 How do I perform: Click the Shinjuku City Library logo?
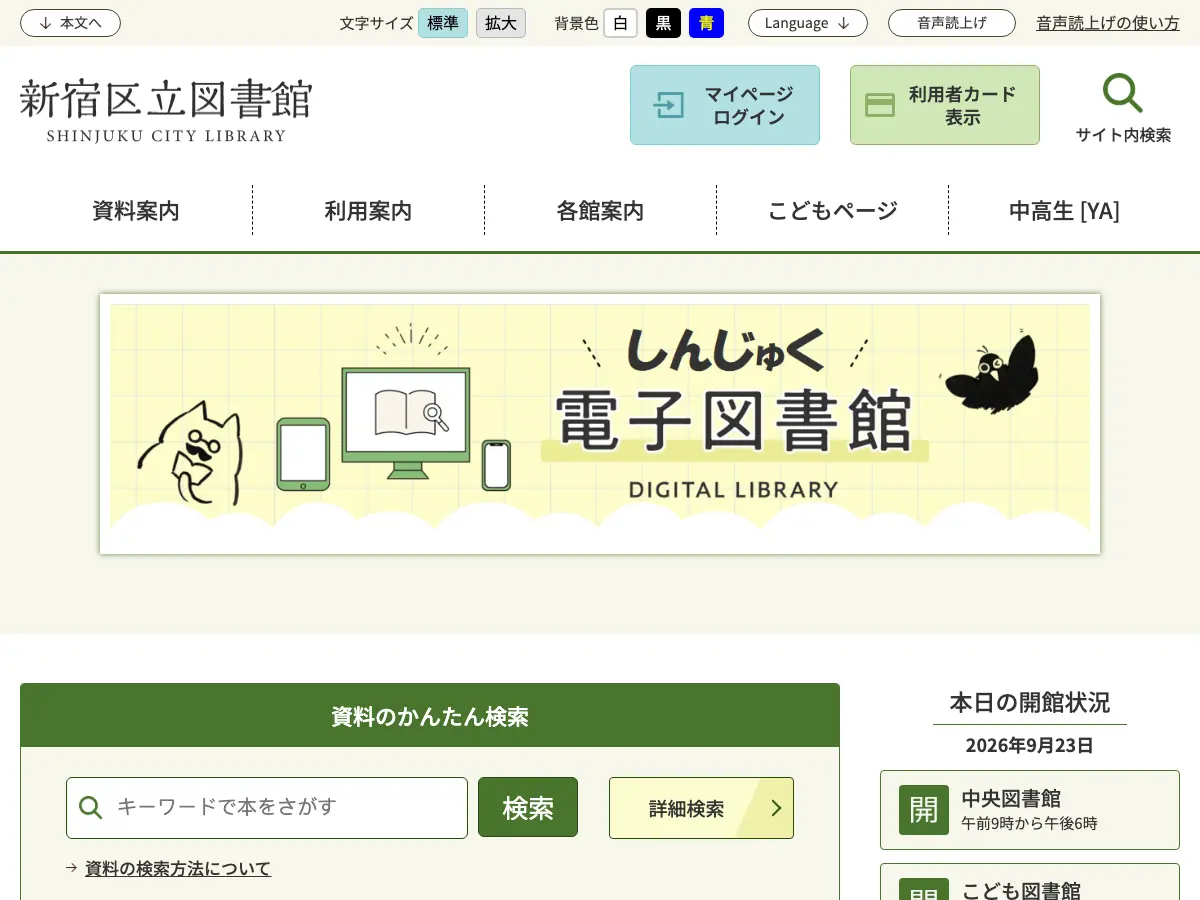166,110
